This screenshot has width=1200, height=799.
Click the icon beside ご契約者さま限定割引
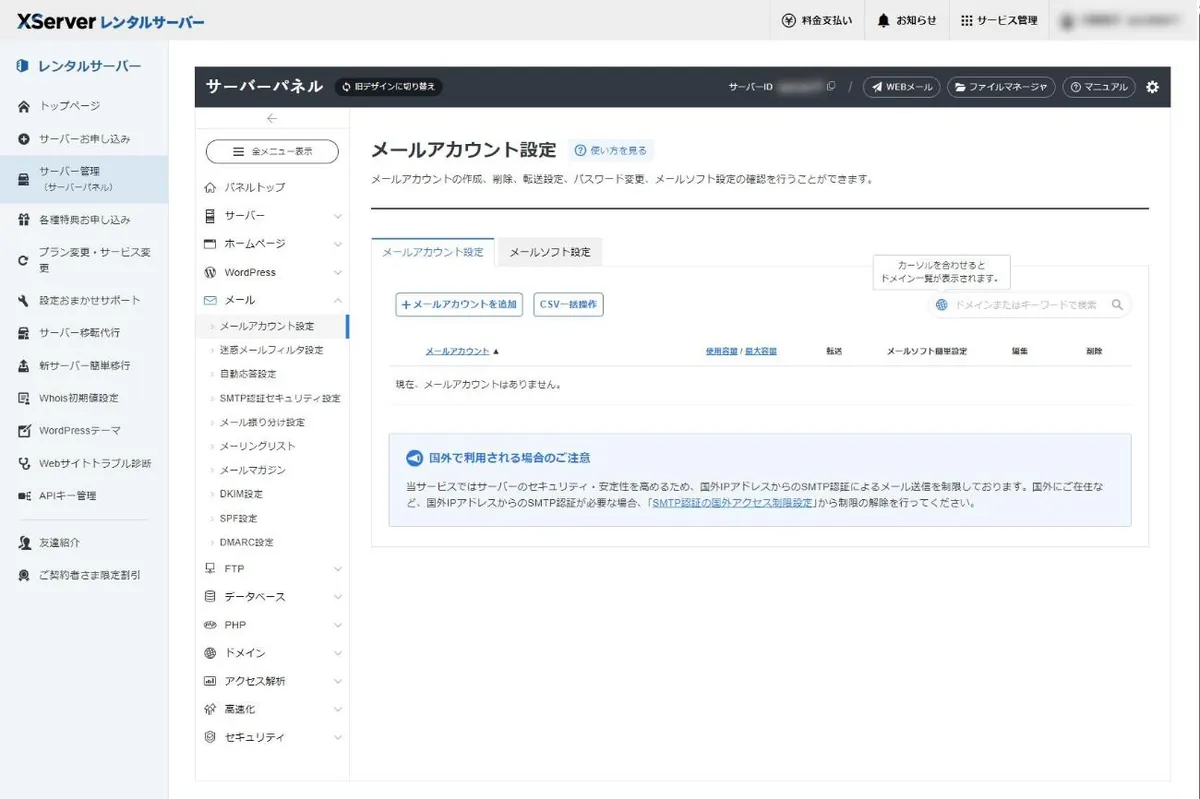24,576
